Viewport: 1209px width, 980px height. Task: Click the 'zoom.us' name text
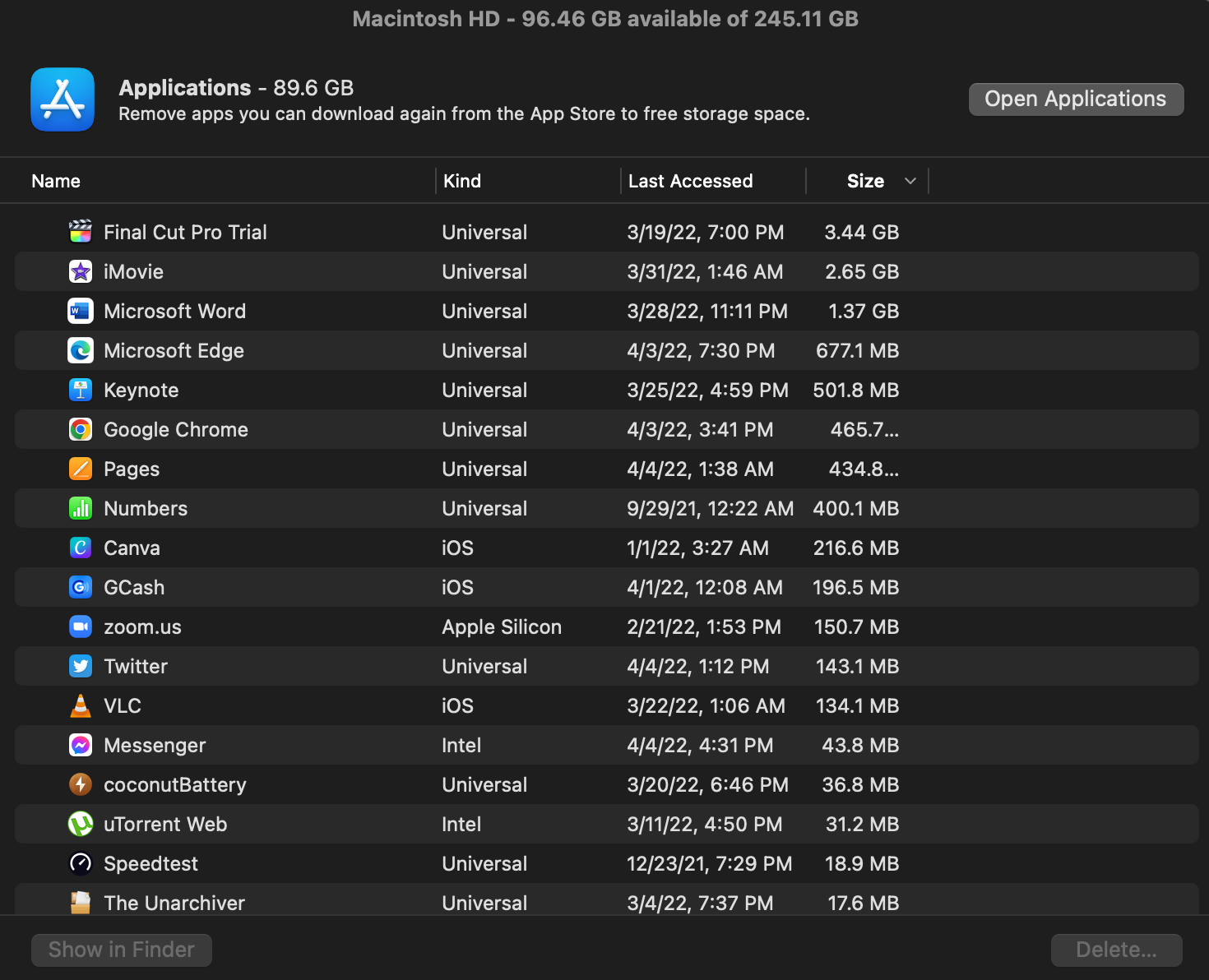click(142, 627)
